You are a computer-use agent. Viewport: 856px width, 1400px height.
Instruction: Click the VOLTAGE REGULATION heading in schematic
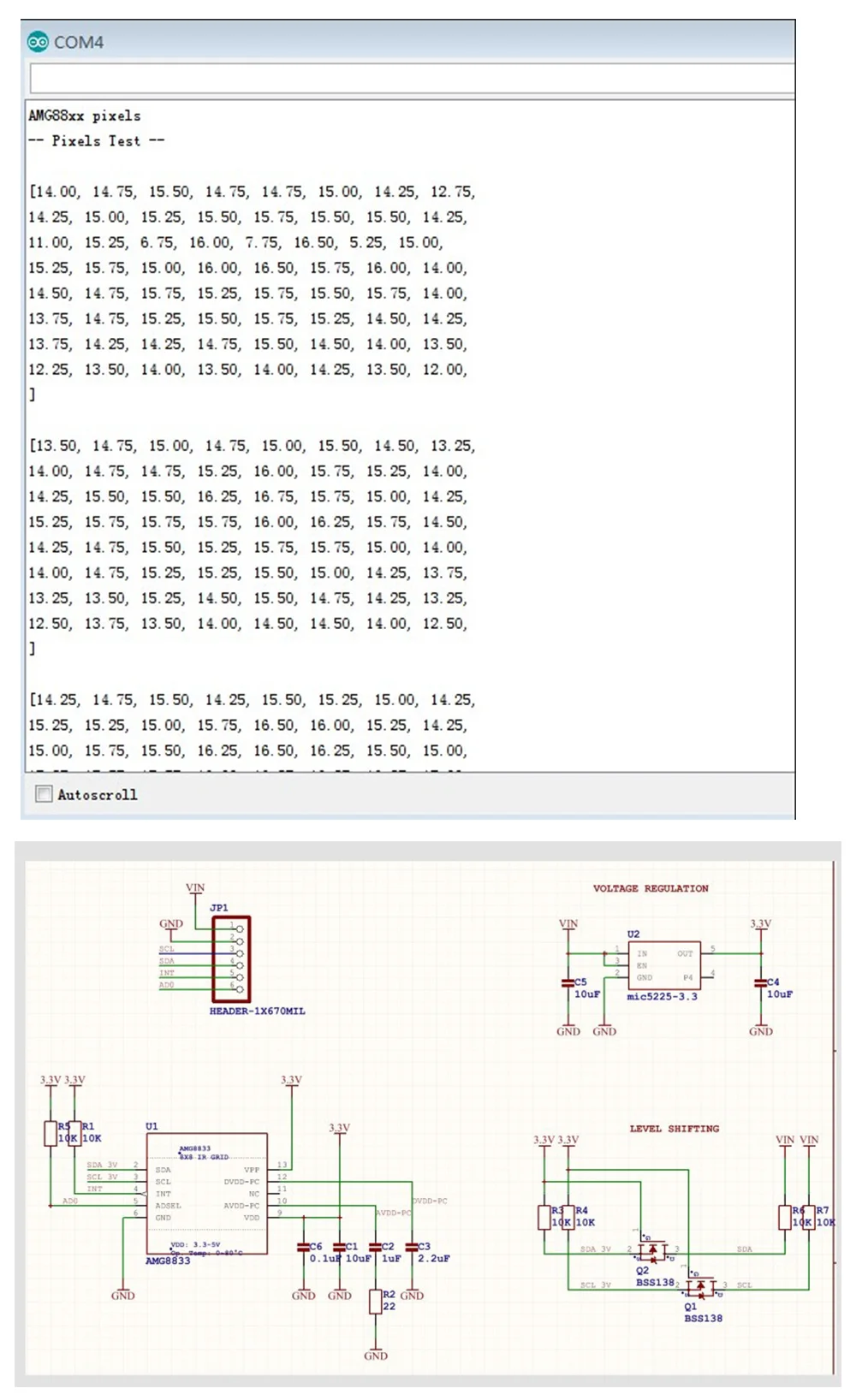pos(651,888)
